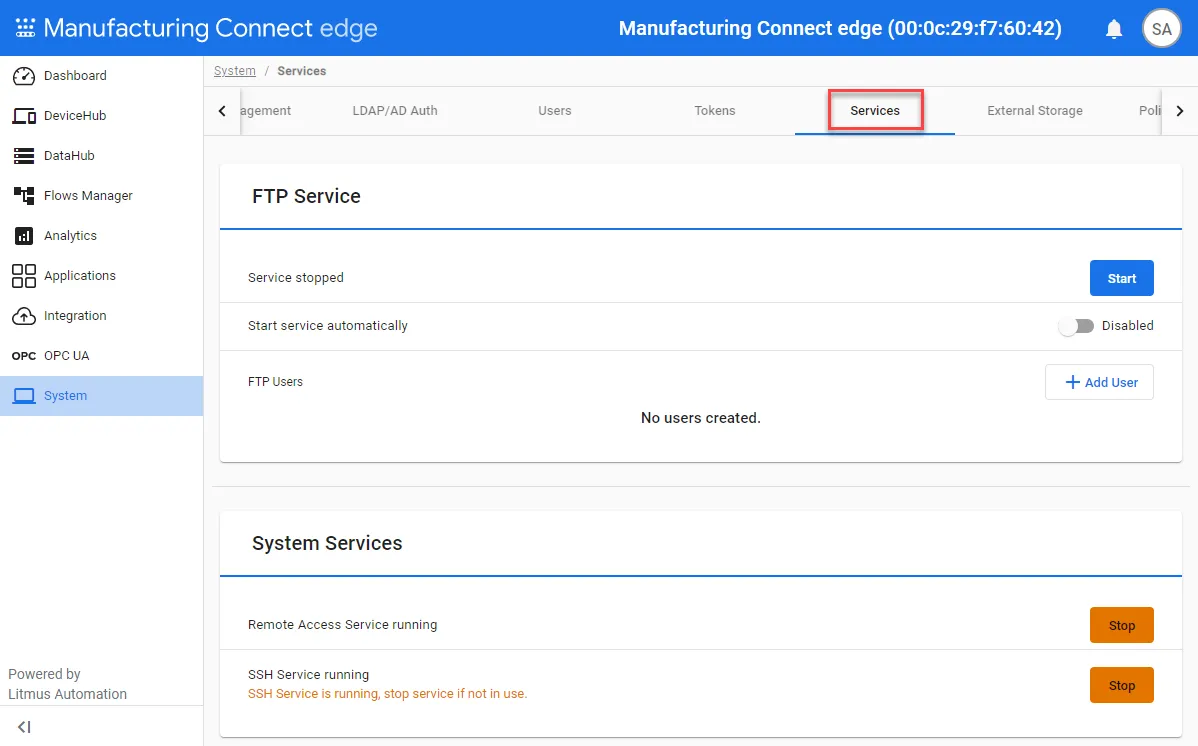This screenshot has height=746, width=1198.
Task: Start the FTP service
Action: coord(1121,278)
